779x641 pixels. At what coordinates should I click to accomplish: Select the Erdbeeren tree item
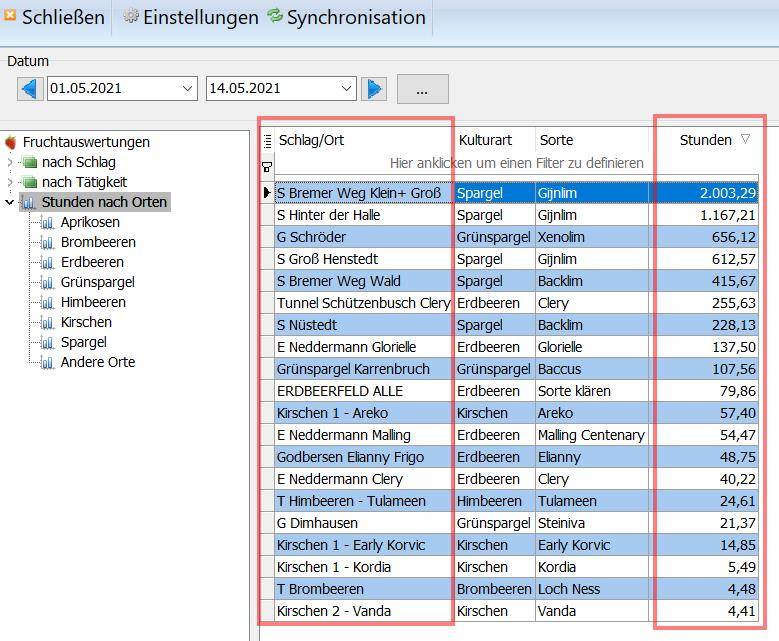[92, 262]
